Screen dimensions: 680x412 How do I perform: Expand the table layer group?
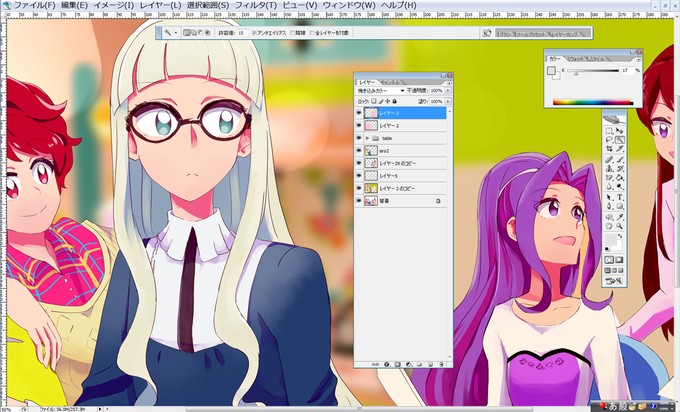point(368,138)
